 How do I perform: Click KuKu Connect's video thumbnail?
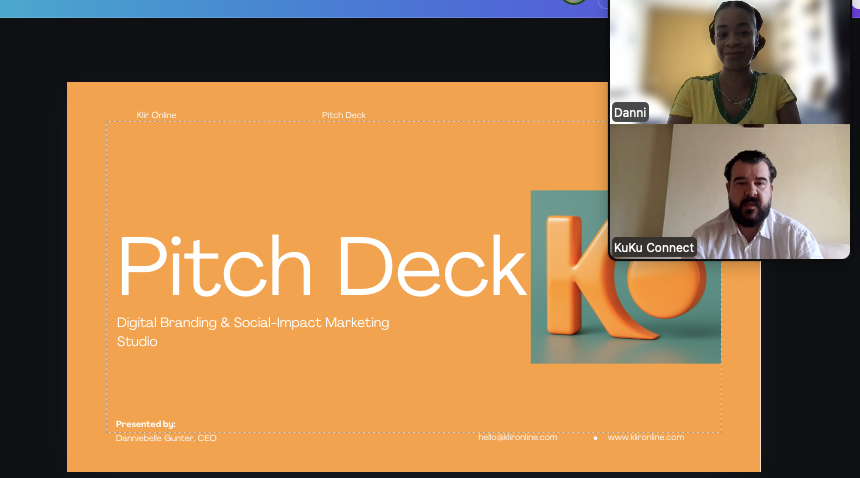729,191
